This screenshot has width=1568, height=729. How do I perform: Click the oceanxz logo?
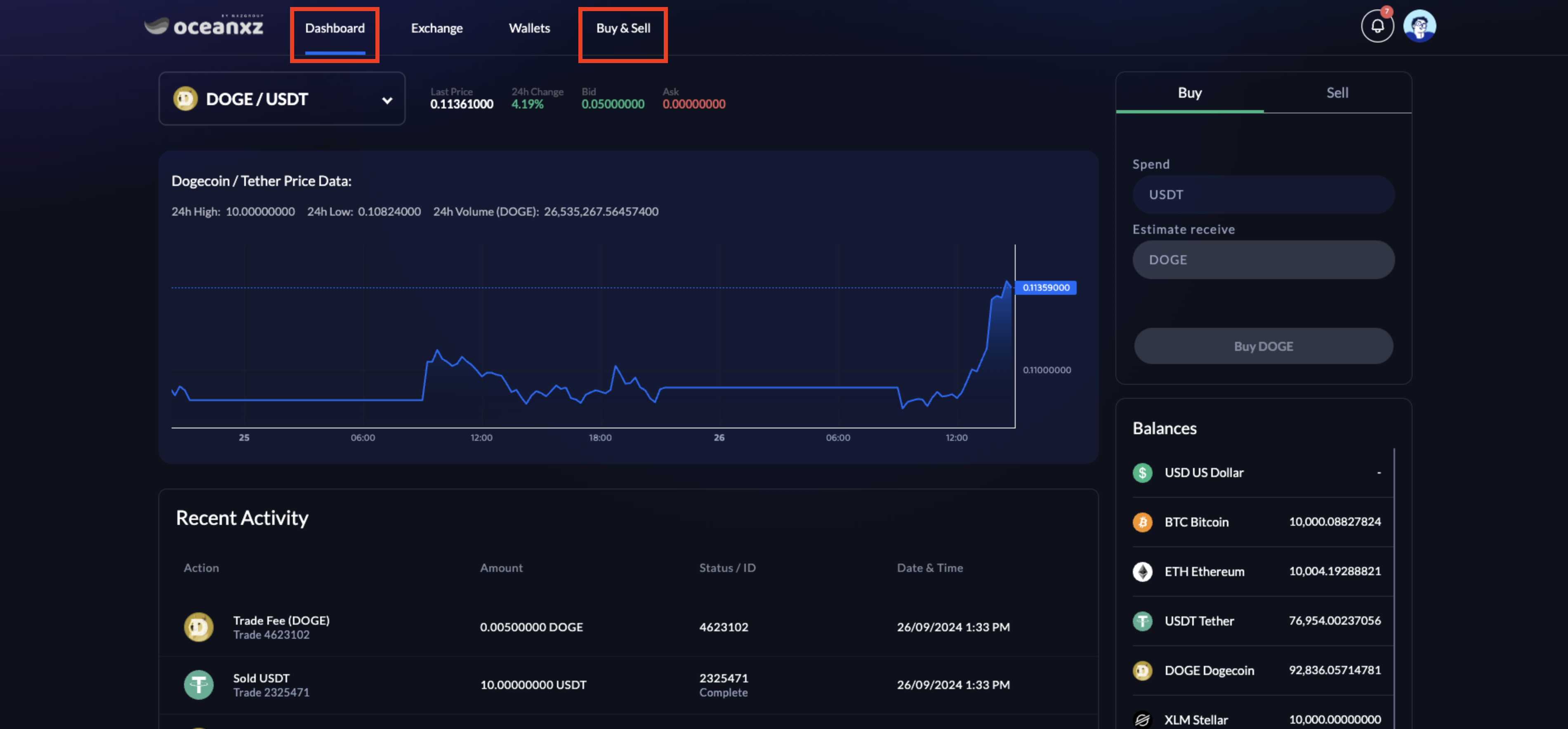205,26
